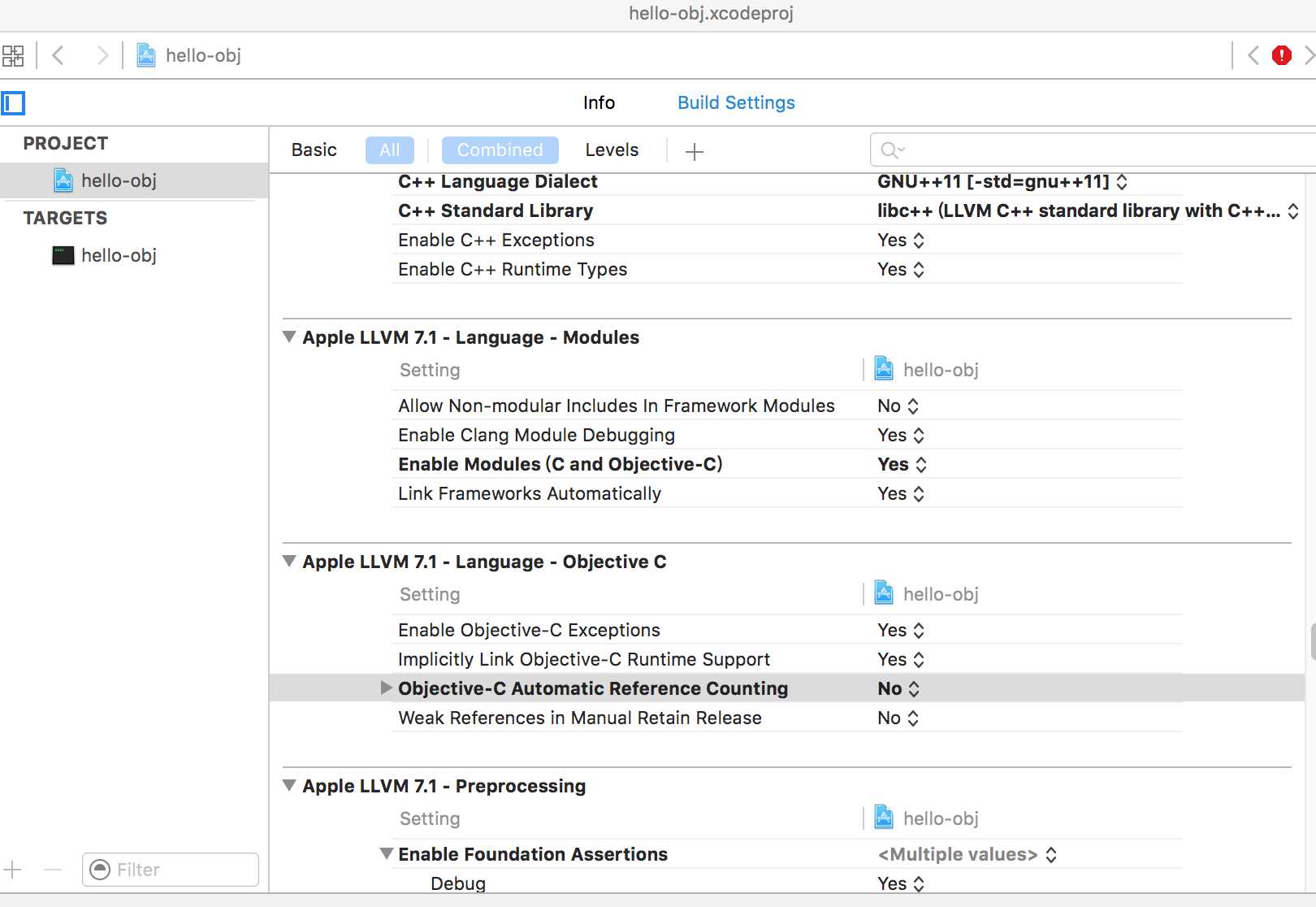Change Enable Objective-C Exceptions value

click(901, 630)
